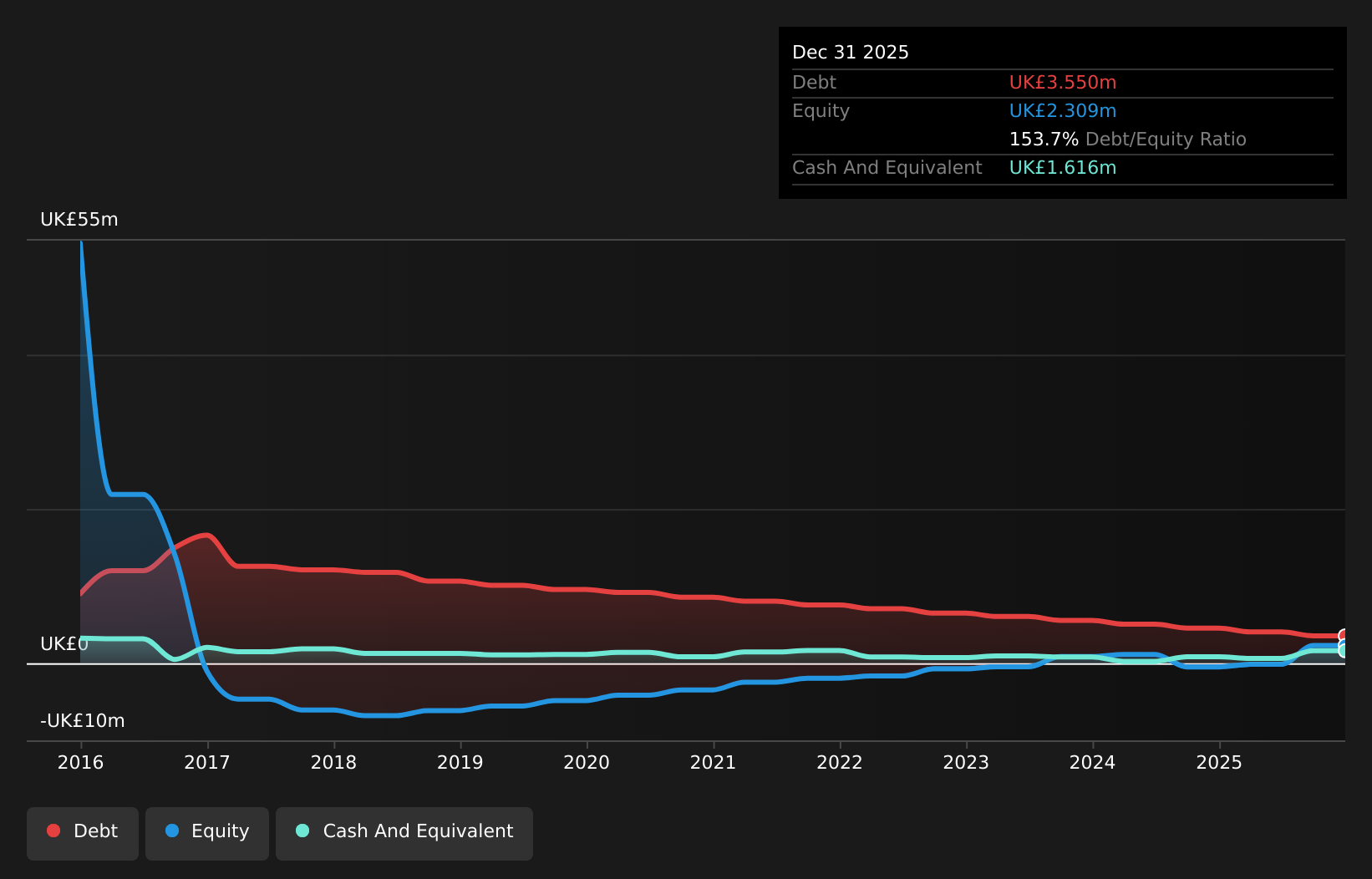Click the 2025 x-axis label
This screenshot has width=1372, height=879.
[1219, 762]
